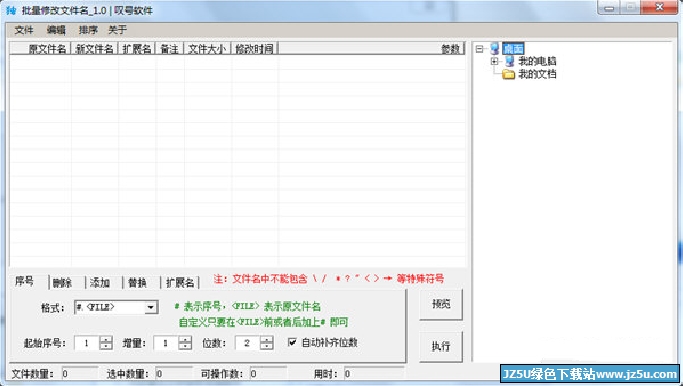
Task: Minimize the 批量修改文件名 window
Action: point(609,8)
